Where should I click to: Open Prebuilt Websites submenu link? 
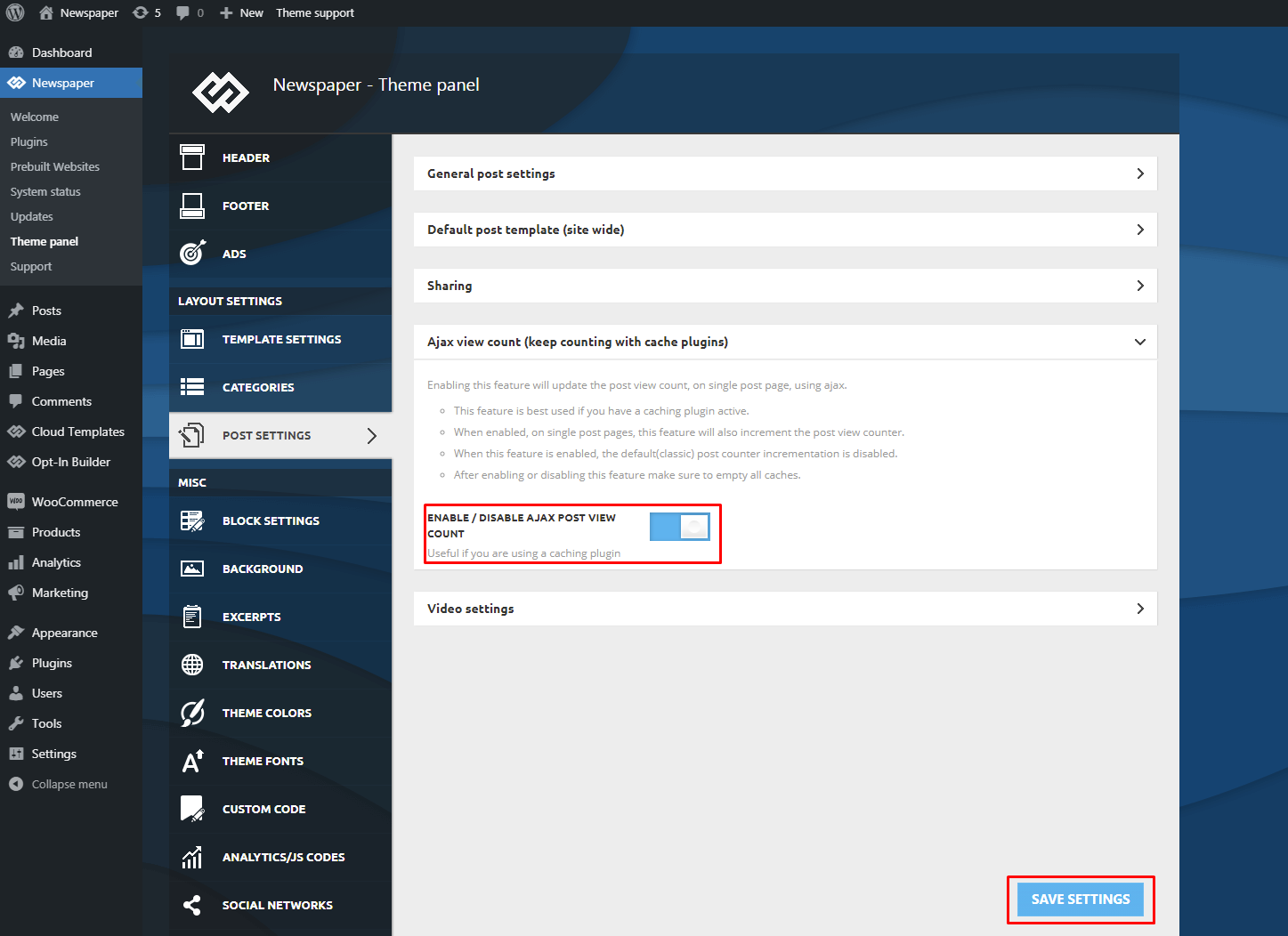(x=55, y=166)
